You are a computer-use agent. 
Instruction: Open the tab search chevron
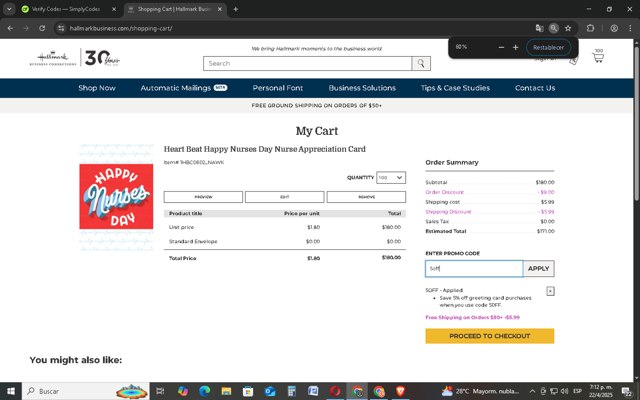(9, 9)
